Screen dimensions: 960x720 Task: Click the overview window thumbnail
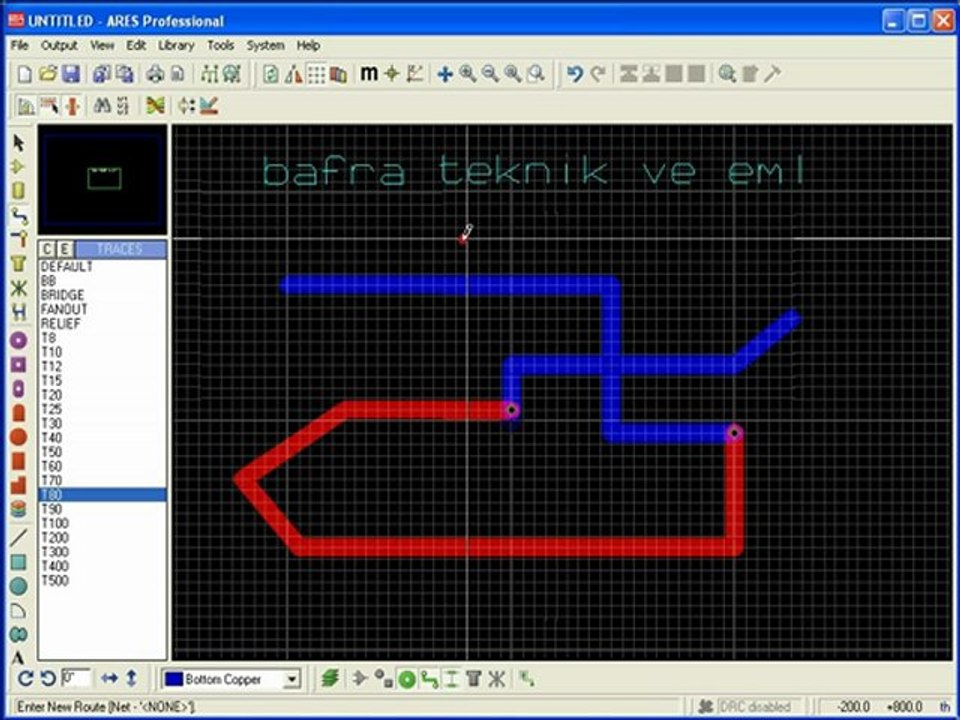point(102,179)
